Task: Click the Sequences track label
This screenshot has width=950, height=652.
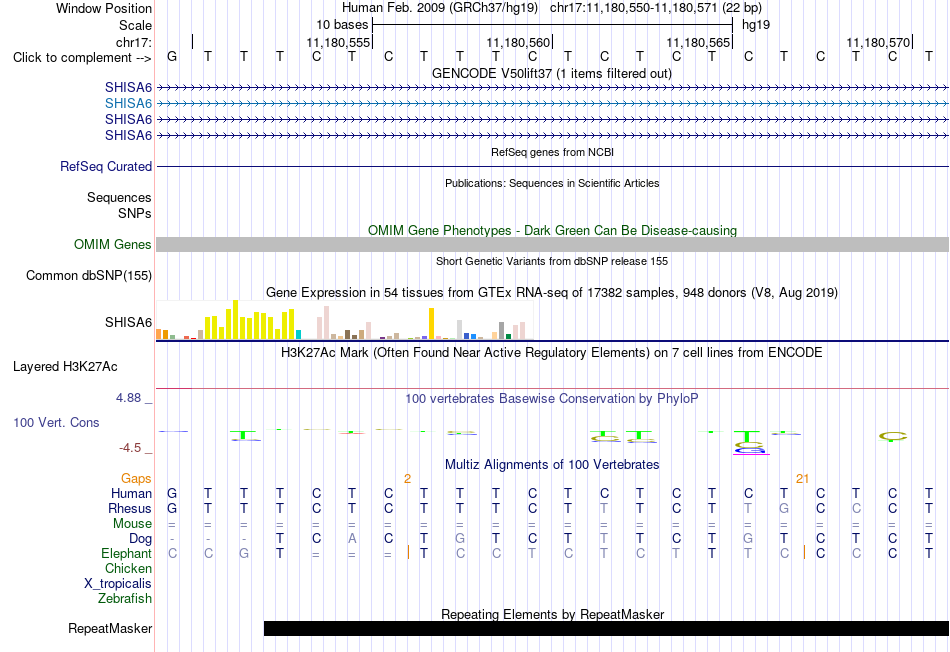Action: tap(119, 198)
